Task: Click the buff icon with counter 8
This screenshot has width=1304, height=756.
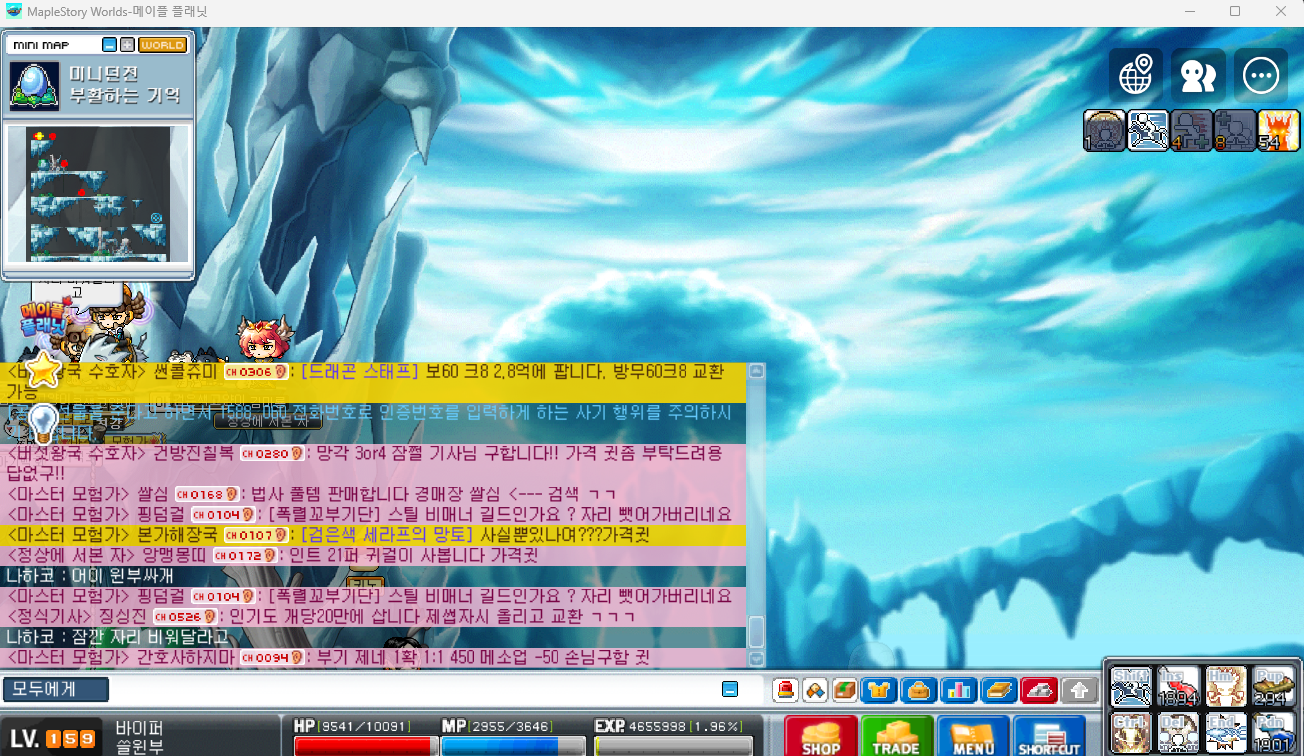Action: click(x=1234, y=130)
